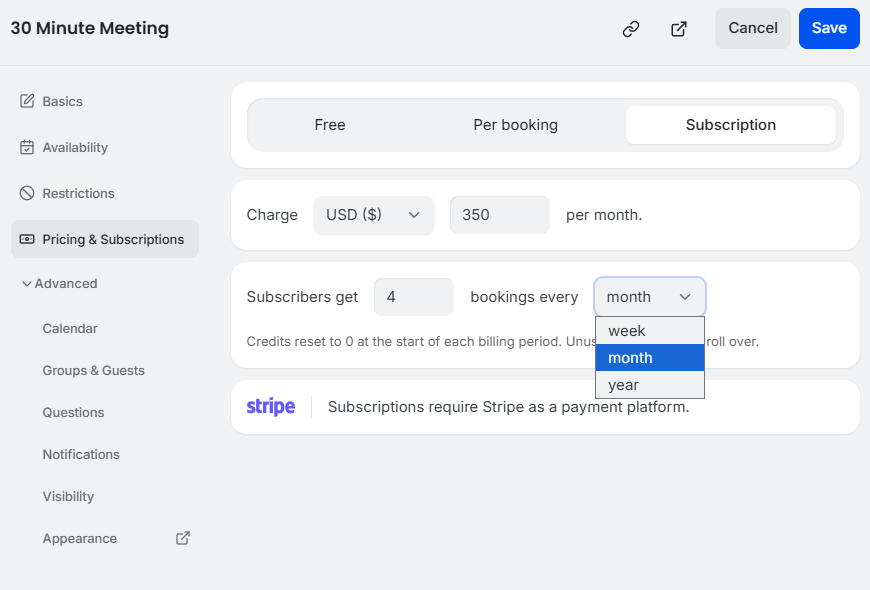Save the meeting settings
Viewport: 870px width, 590px height.
click(x=829, y=28)
